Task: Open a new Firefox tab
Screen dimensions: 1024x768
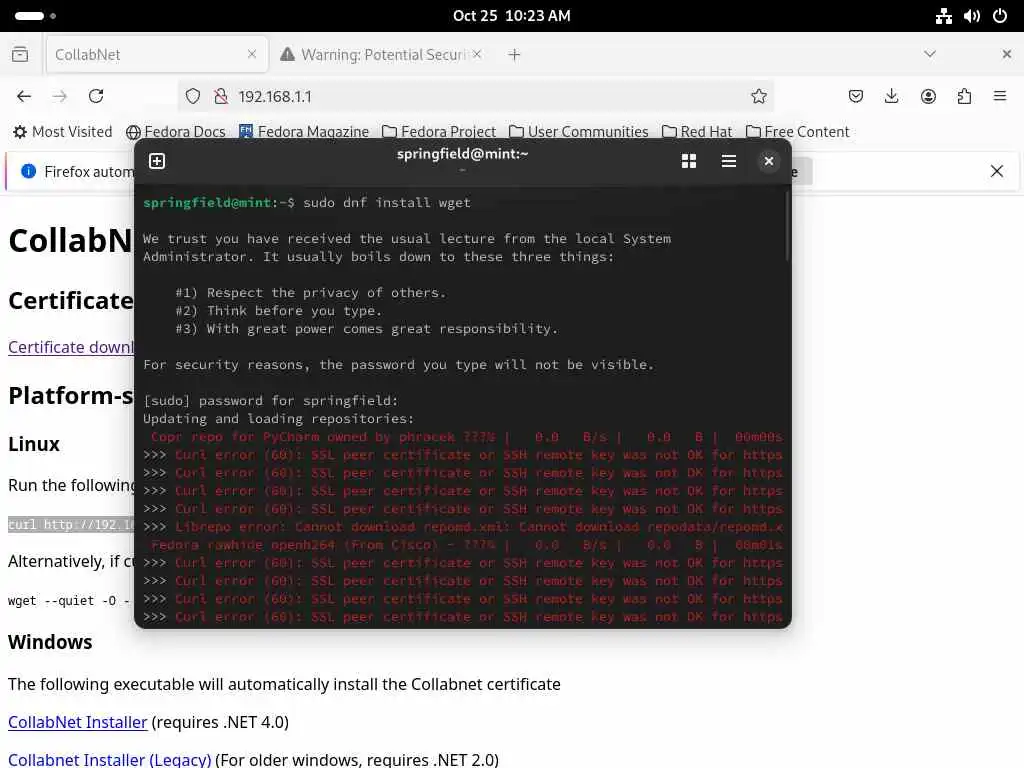Action: (515, 55)
